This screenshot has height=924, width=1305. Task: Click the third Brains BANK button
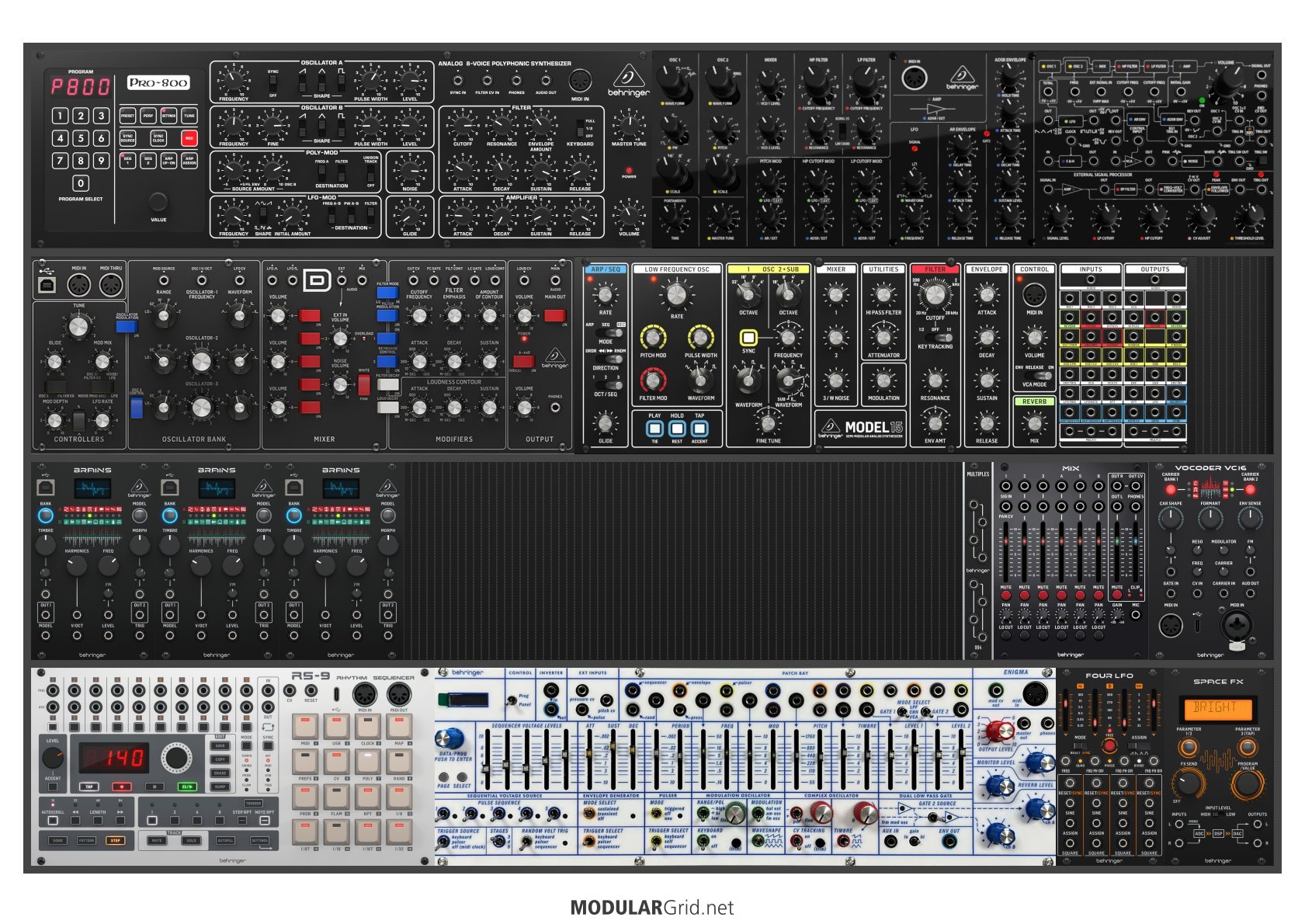point(294,516)
